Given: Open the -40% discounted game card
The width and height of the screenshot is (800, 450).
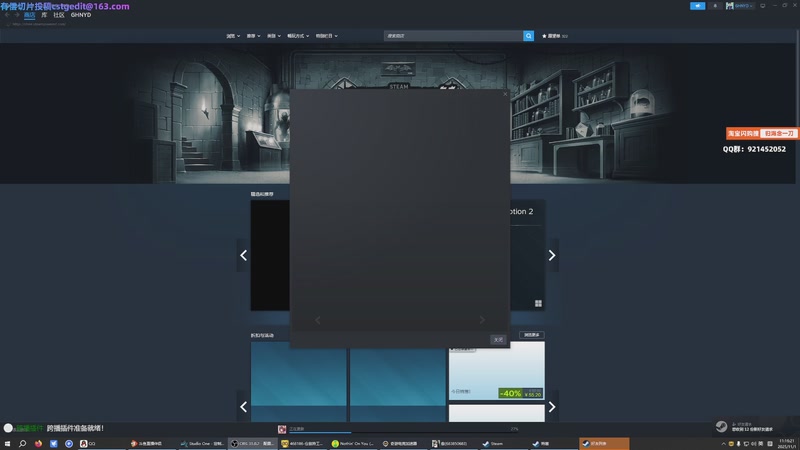Looking at the screenshot, I should point(496,371).
